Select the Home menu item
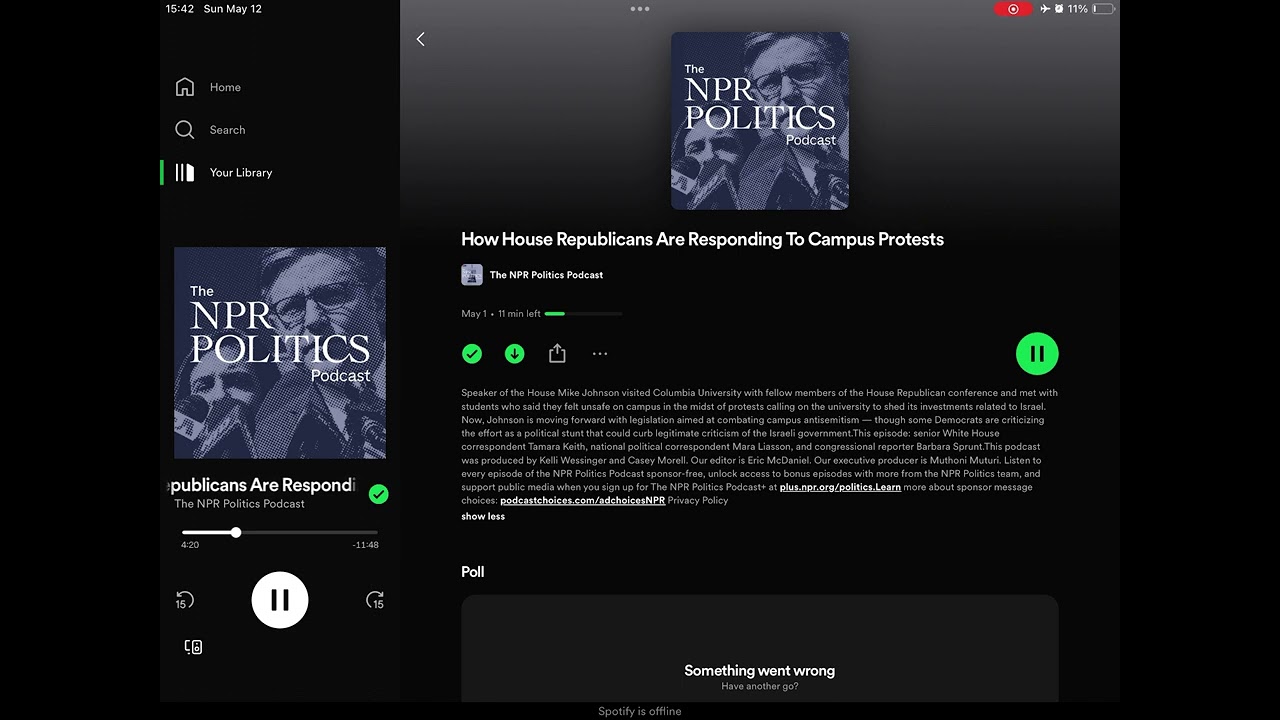 tap(225, 87)
